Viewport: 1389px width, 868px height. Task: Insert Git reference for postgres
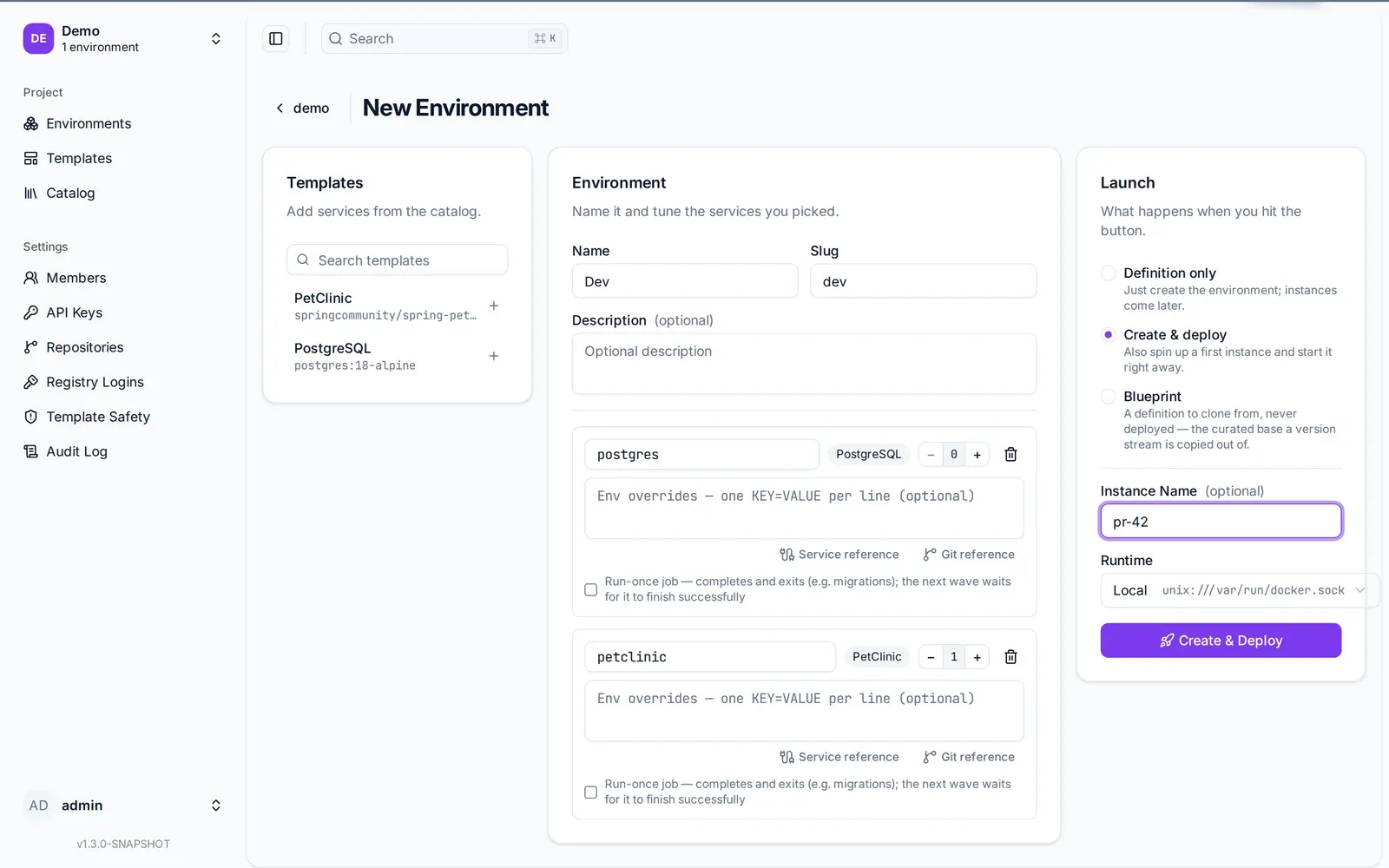tap(969, 555)
